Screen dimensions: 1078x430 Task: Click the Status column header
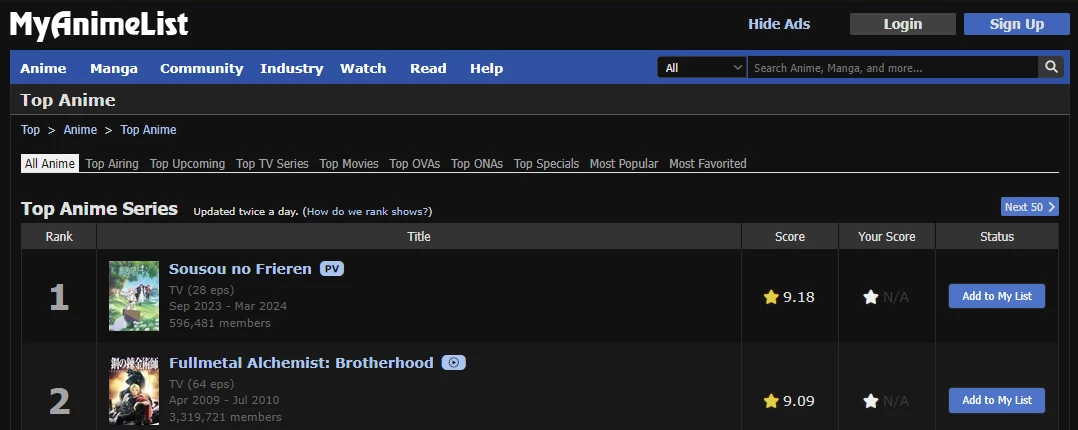coord(997,236)
